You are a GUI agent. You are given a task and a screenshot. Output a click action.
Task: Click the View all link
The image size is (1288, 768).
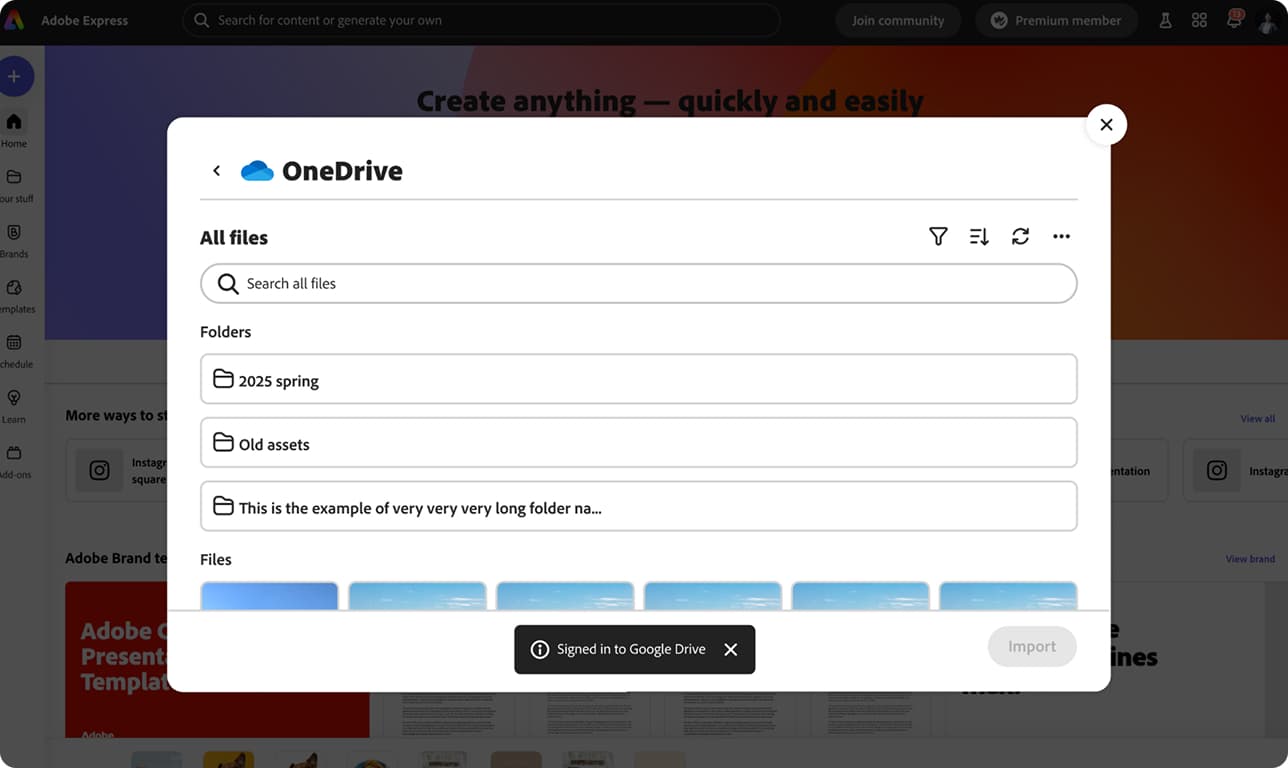pos(1258,419)
